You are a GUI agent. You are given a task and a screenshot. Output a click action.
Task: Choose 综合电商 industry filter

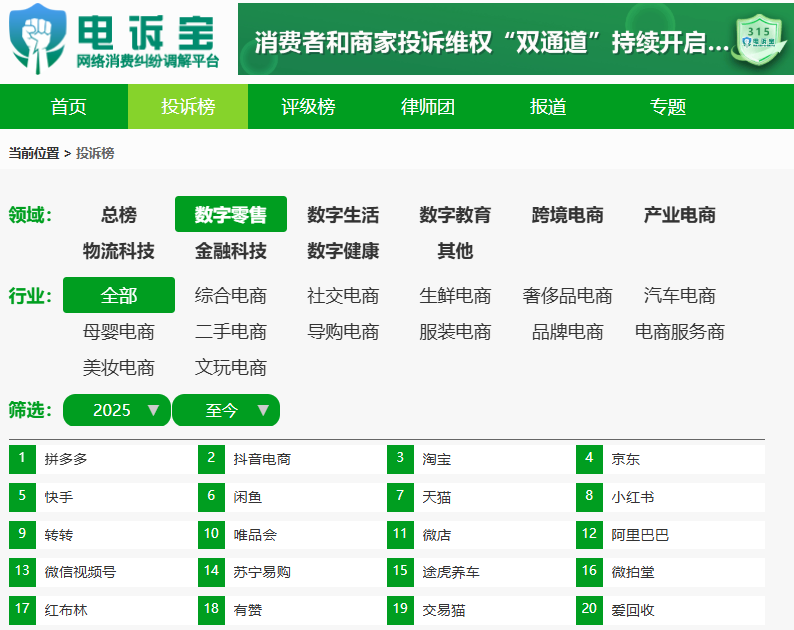click(231, 295)
